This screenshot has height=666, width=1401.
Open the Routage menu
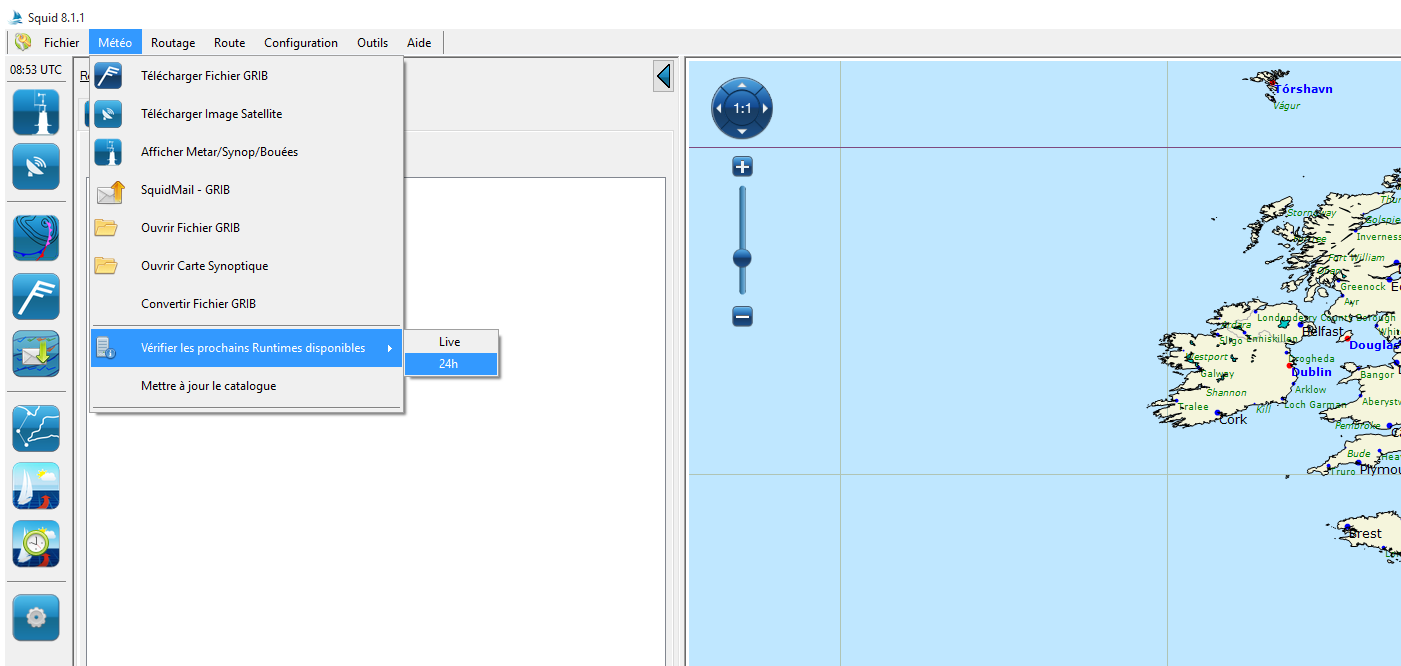(173, 43)
